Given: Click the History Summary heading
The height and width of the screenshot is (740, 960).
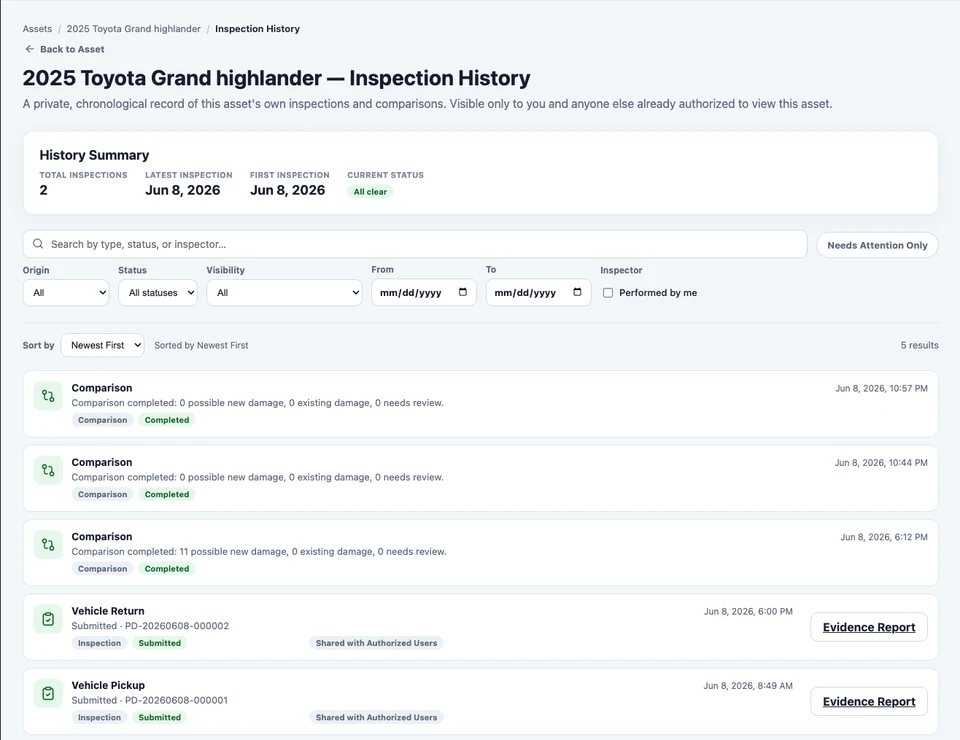Looking at the screenshot, I should (x=94, y=155).
